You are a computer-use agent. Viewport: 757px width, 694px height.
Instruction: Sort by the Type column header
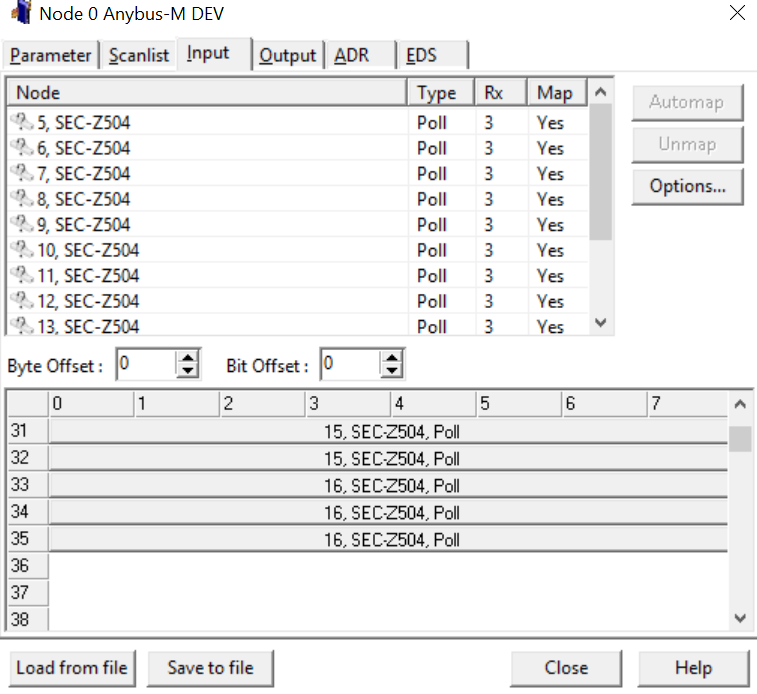pos(441,92)
